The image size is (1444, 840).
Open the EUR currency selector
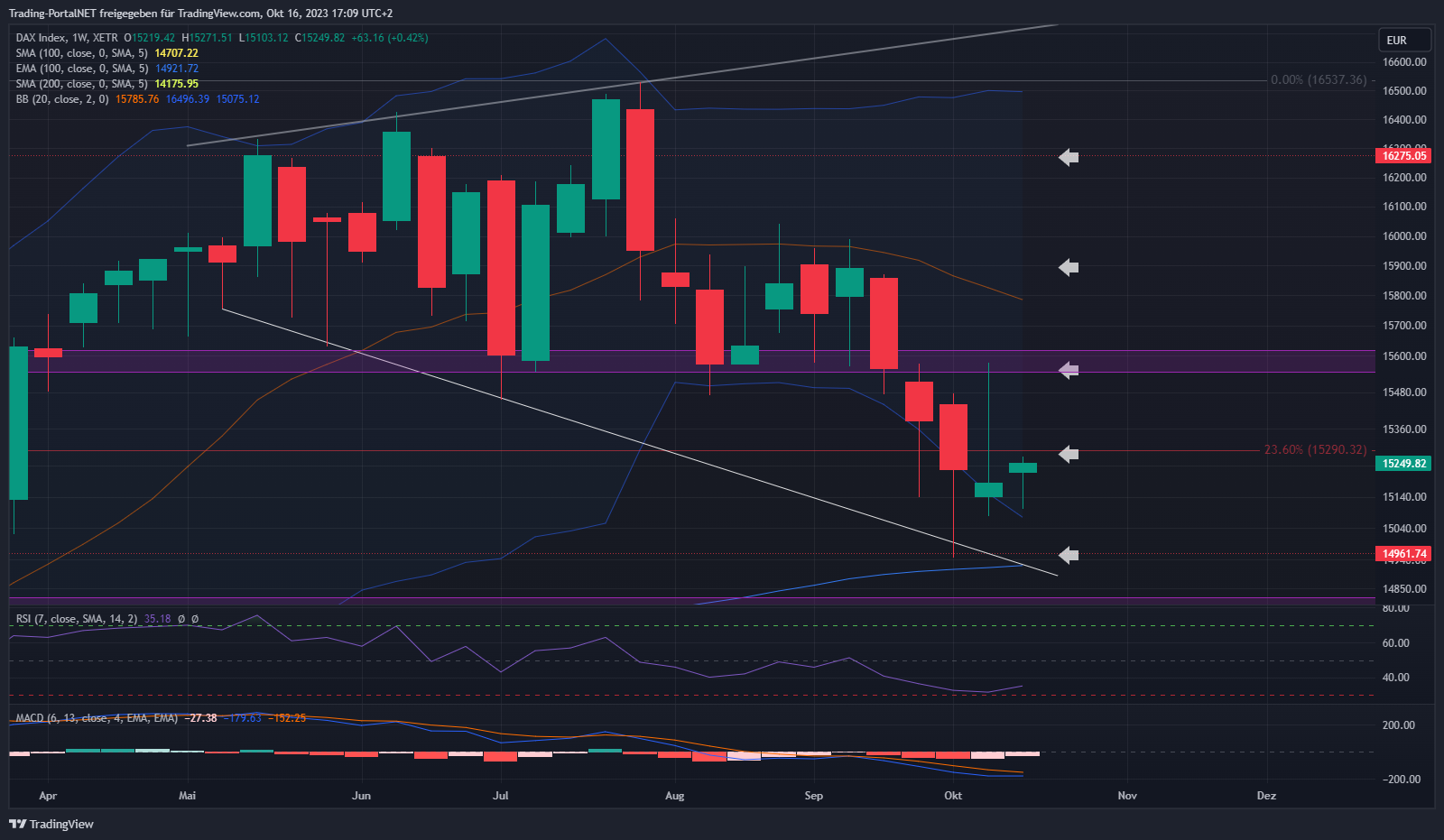click(x=1406, y=41)
